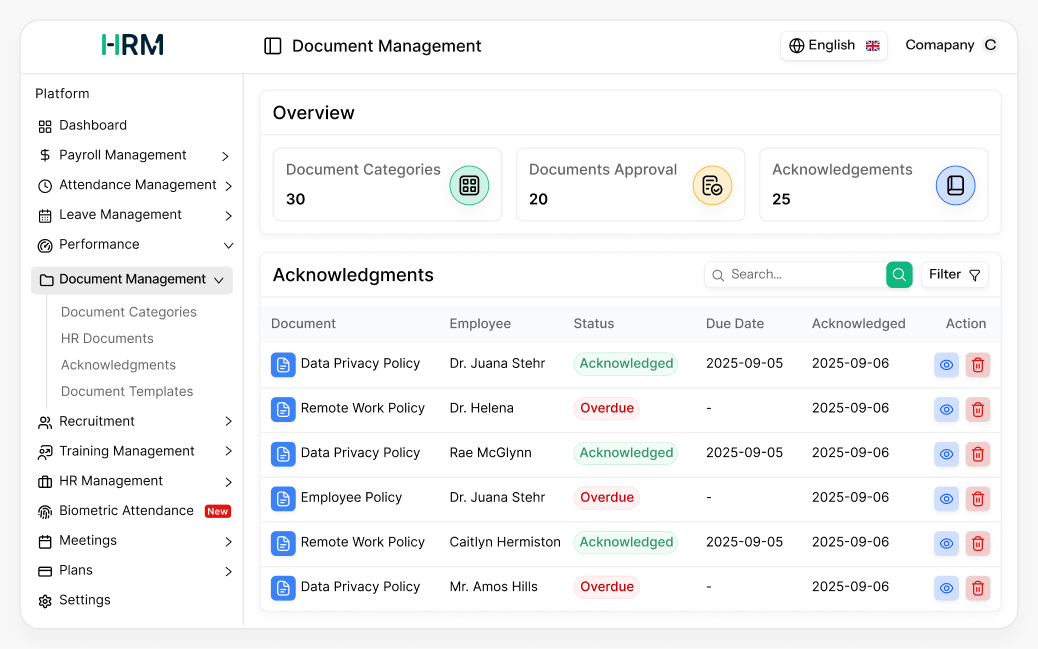Screen dimensions: 1038x649
Task: Click the Acknowledgements card book icon
Action: click(x=955, y=185)
